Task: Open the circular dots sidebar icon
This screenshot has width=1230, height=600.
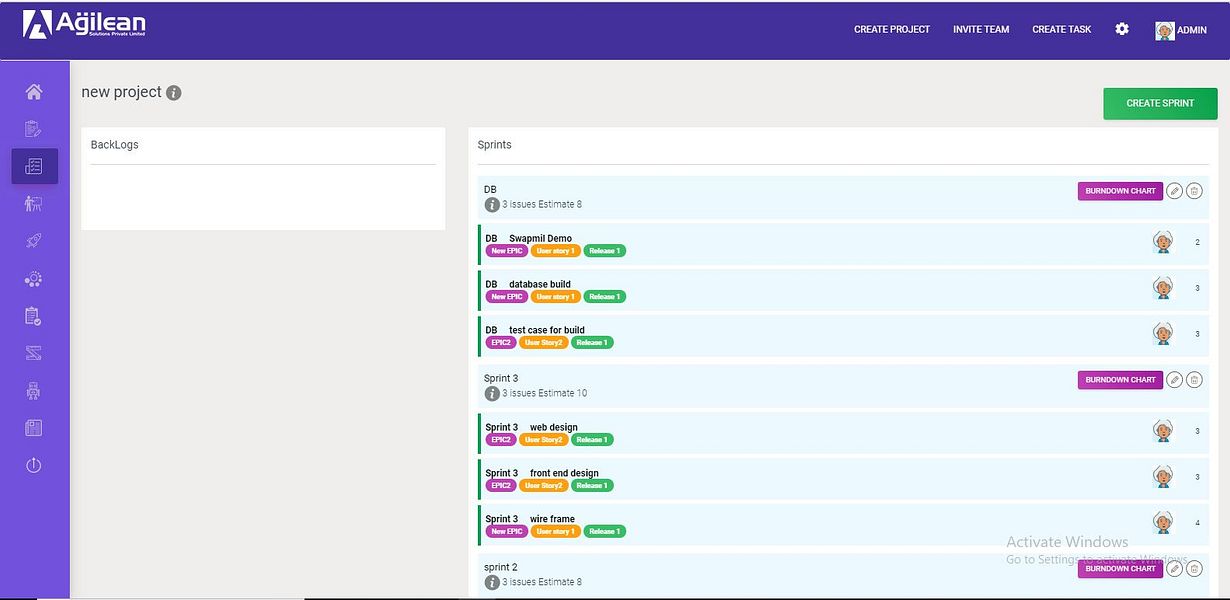Action: click(34, 279)
